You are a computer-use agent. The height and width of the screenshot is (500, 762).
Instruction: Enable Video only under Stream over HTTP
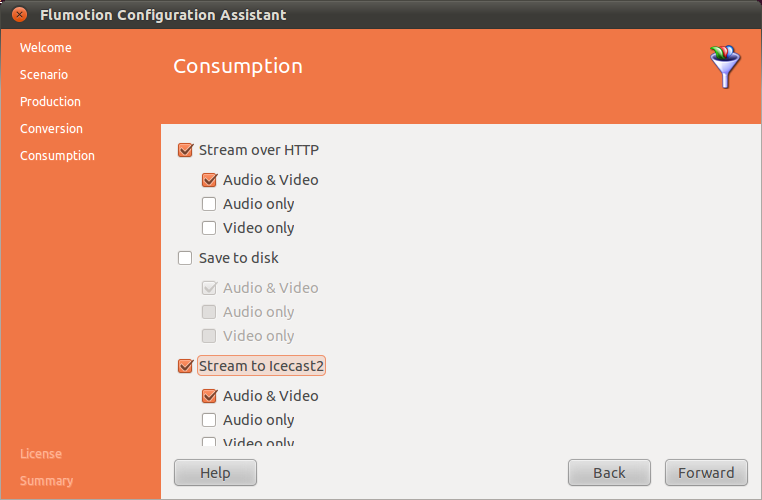(209, 229)
